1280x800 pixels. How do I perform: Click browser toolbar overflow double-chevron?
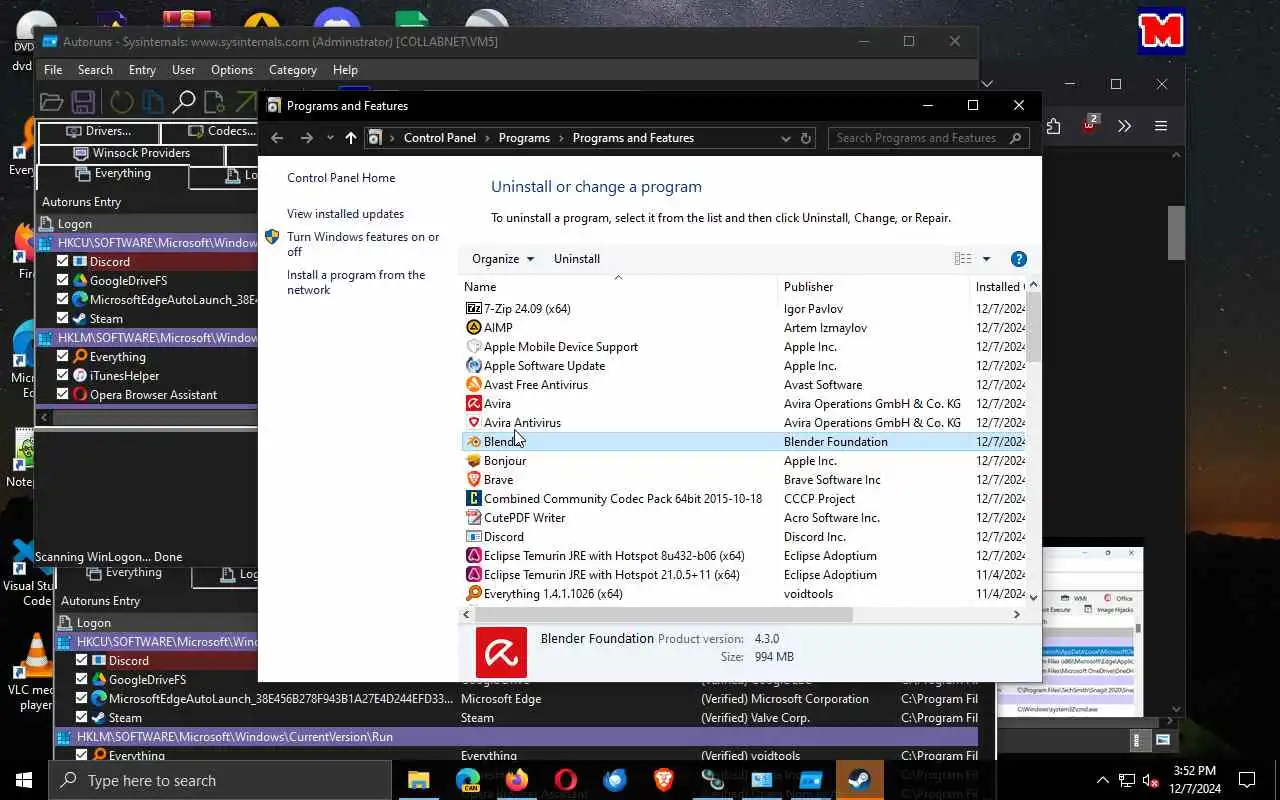coord(1124,126)
